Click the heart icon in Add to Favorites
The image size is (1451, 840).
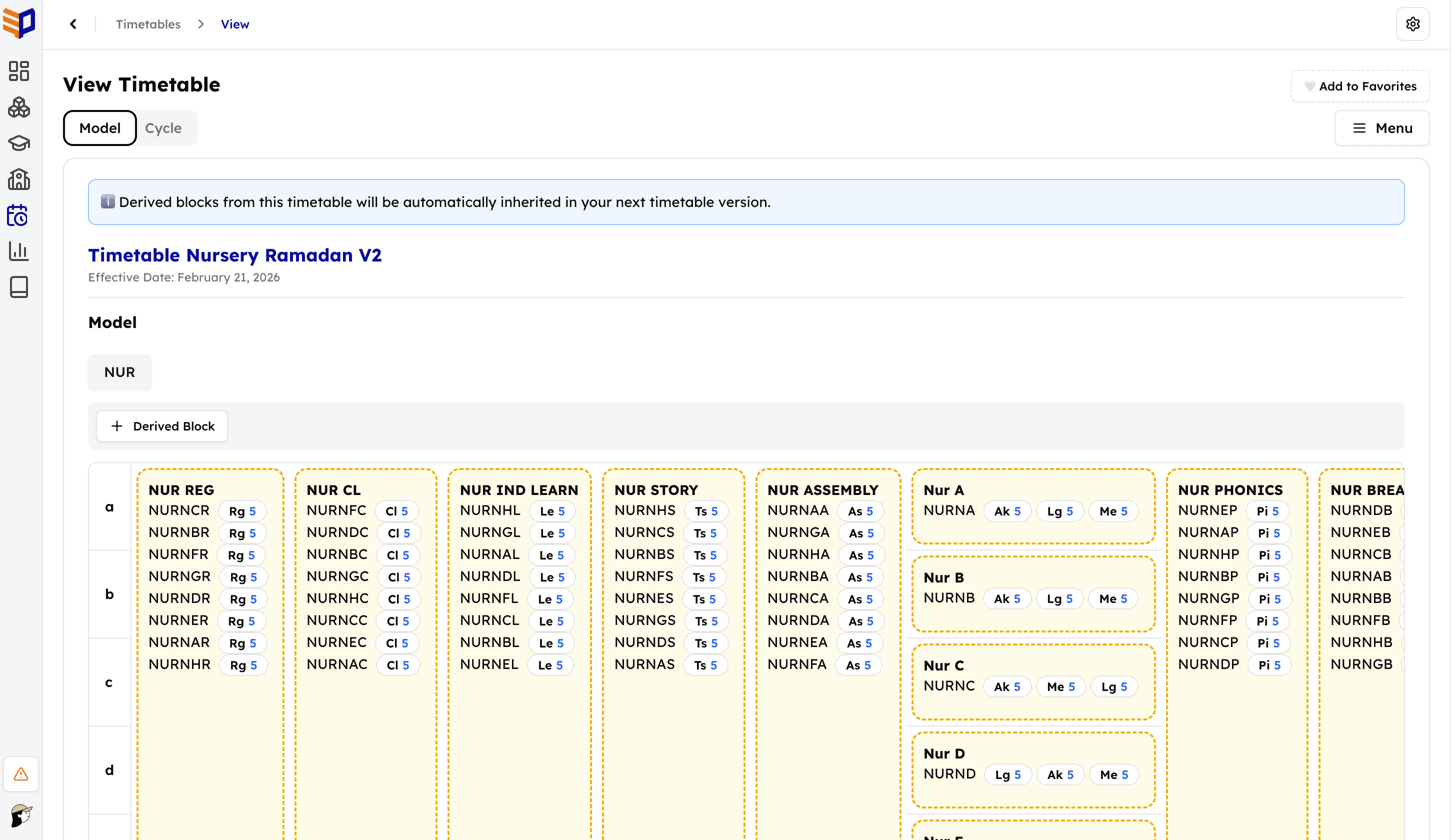[1309, 86]
